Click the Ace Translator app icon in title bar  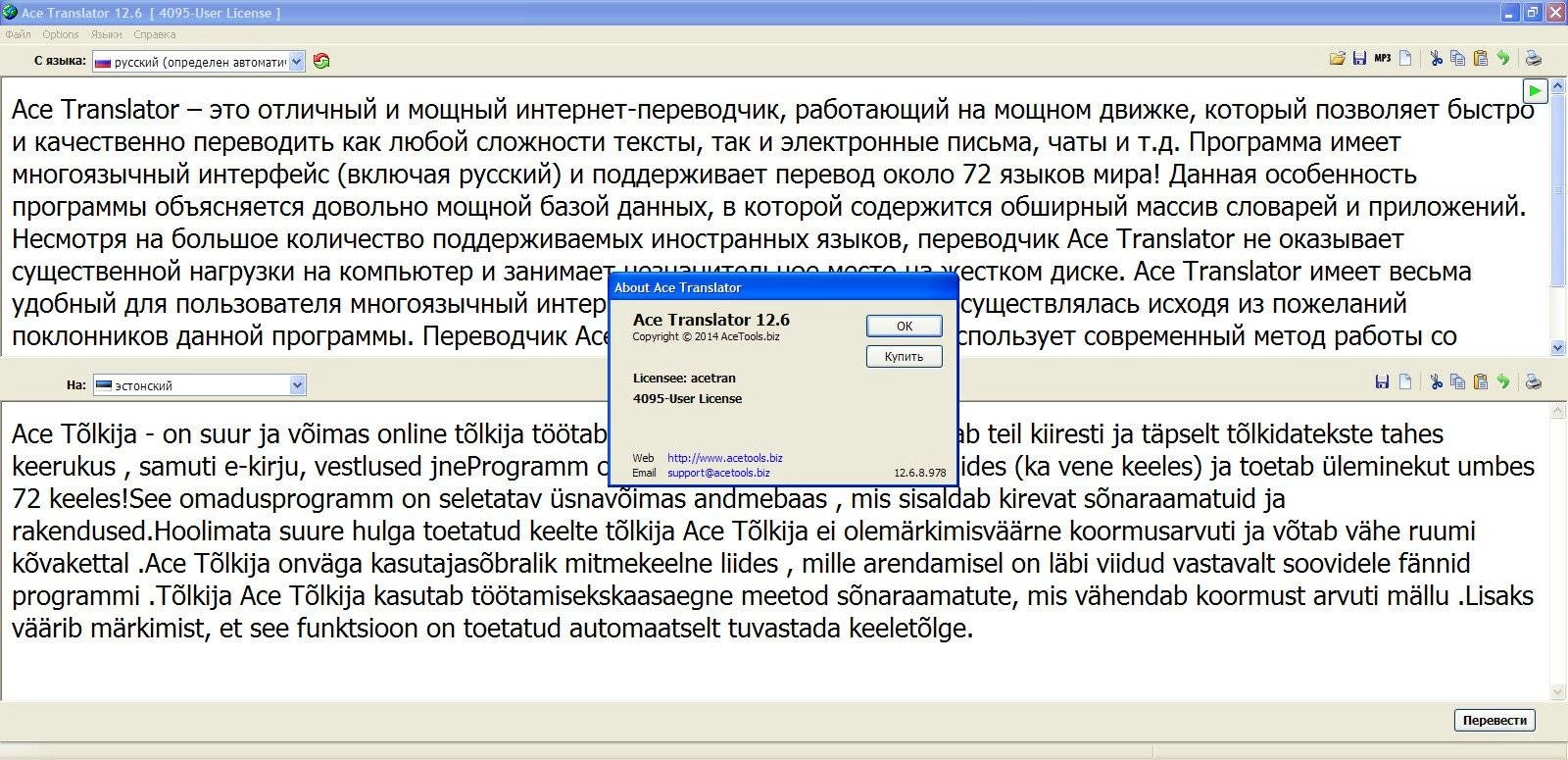(x=10, y=12)
